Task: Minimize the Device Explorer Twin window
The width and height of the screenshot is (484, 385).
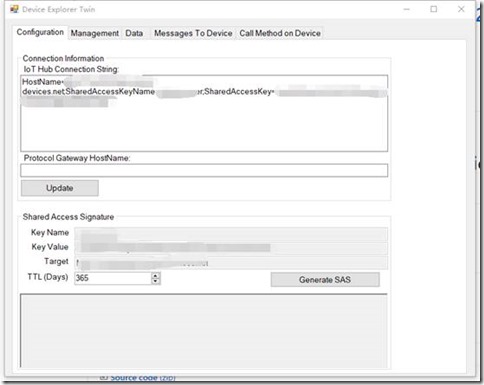Action: [x=407, y=9]
